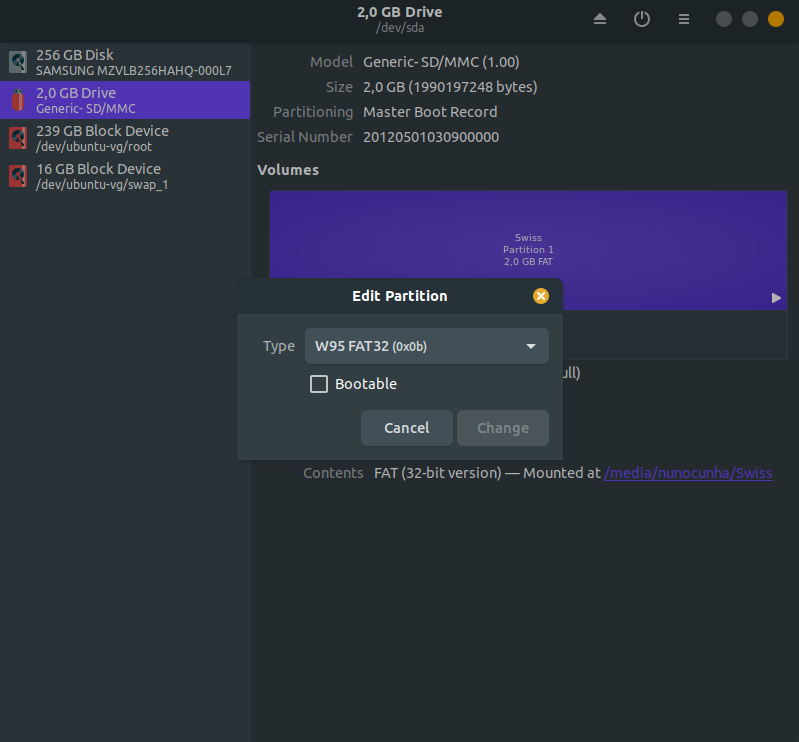The image size is (799, 742).
Task: Minimize the Disks window
Action: (724, 19)
